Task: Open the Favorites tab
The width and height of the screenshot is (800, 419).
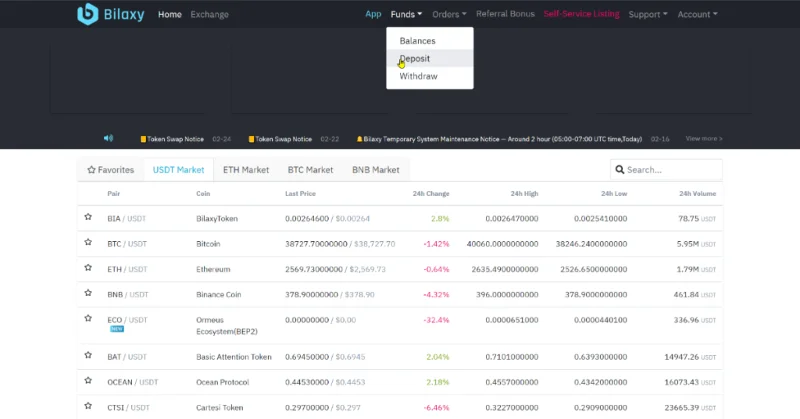Action: 111,169
